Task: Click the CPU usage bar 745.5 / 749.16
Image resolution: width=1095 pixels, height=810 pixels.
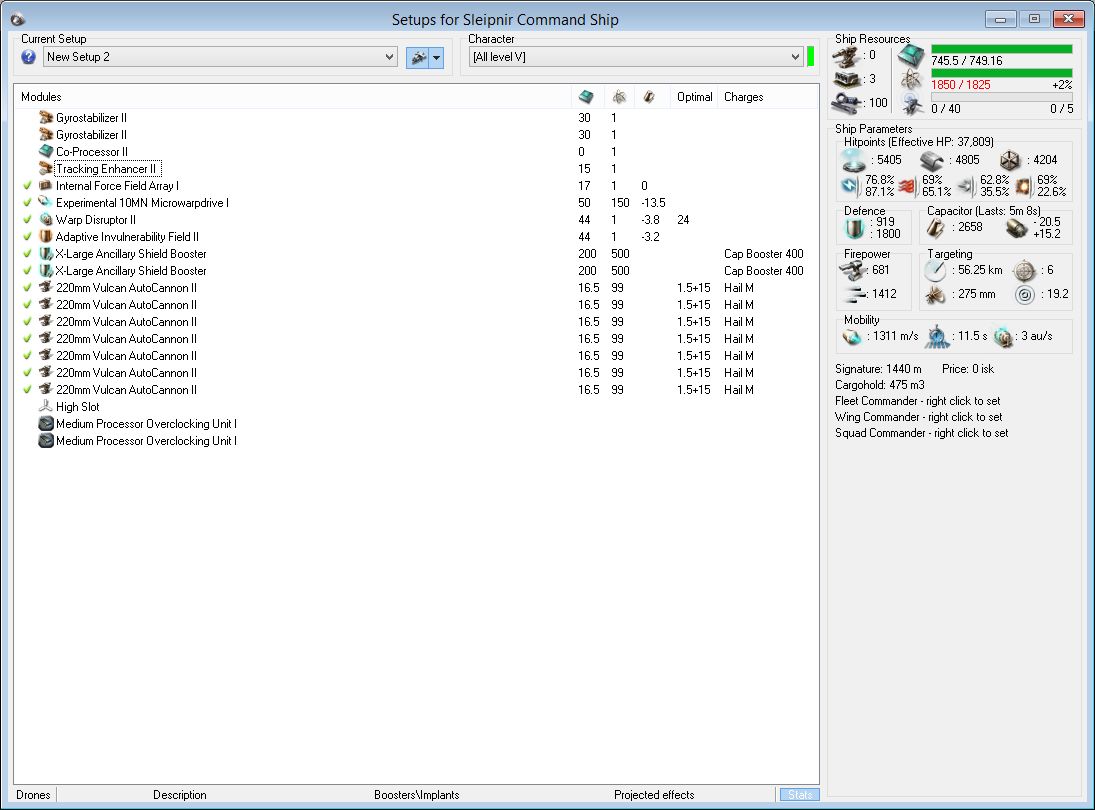Action: pyautogui.click(x=1001, y=50)
